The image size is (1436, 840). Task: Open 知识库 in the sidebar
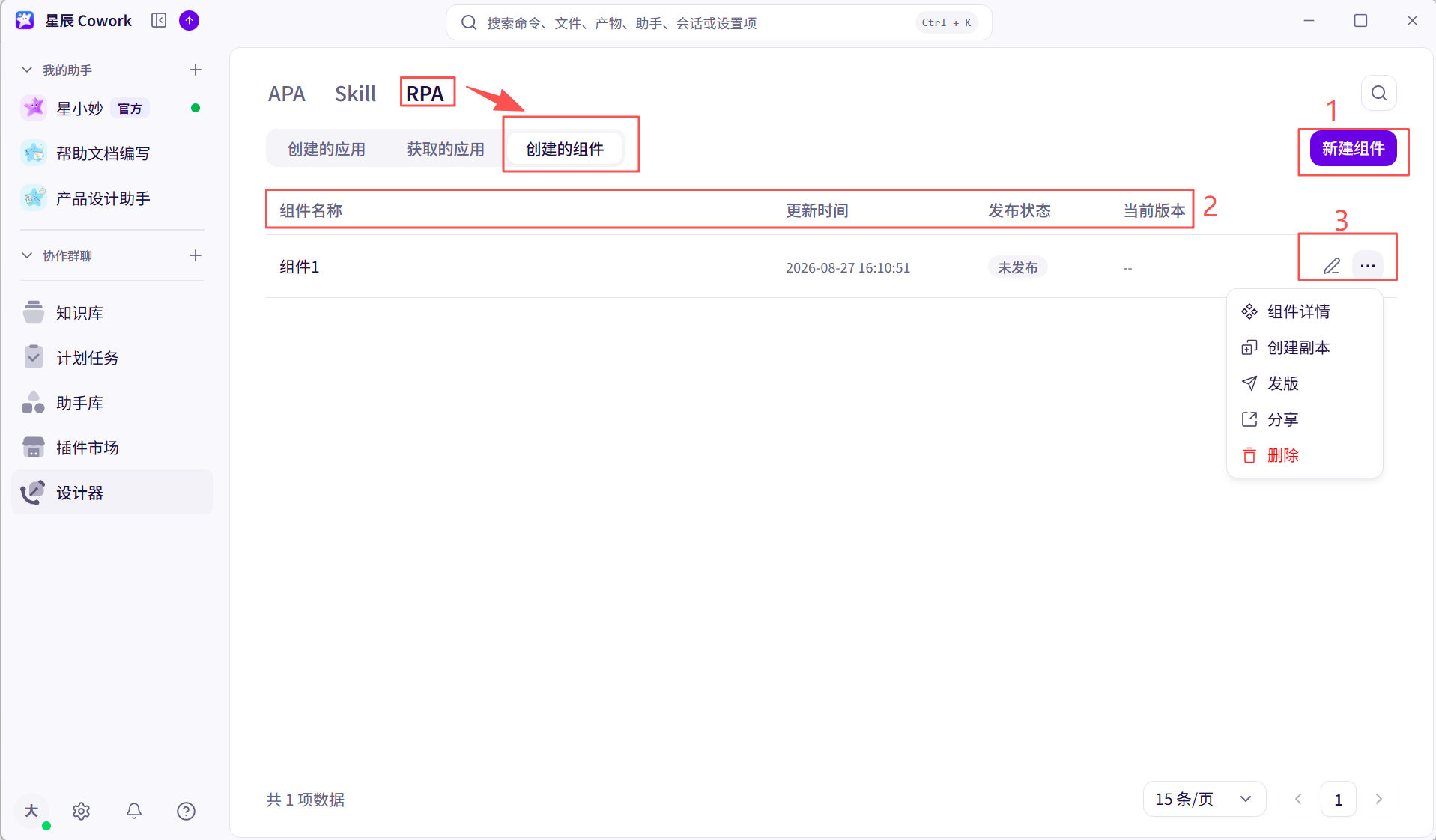(112, 313)
